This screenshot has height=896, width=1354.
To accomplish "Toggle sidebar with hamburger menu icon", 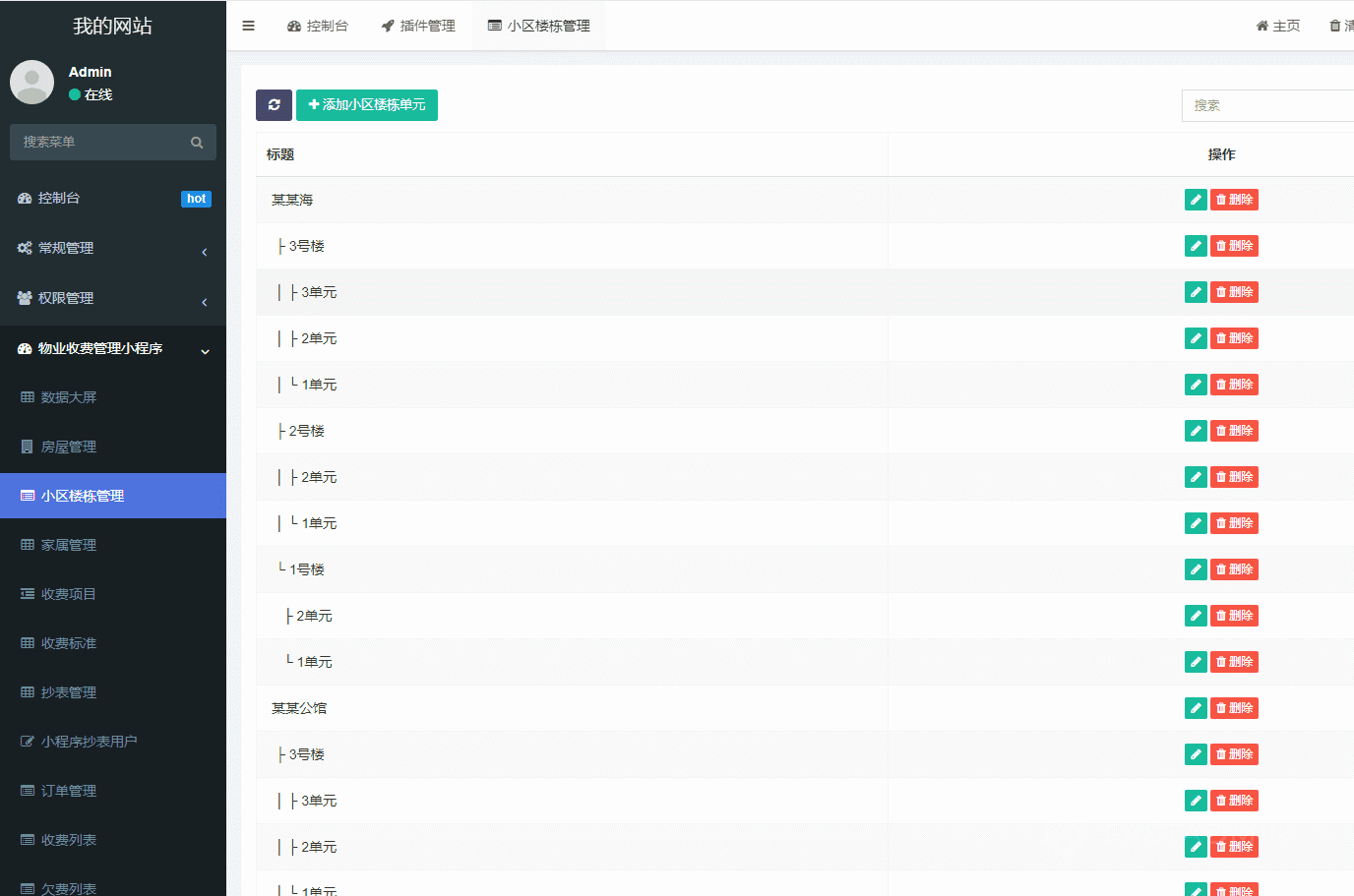I will (248, 26).
